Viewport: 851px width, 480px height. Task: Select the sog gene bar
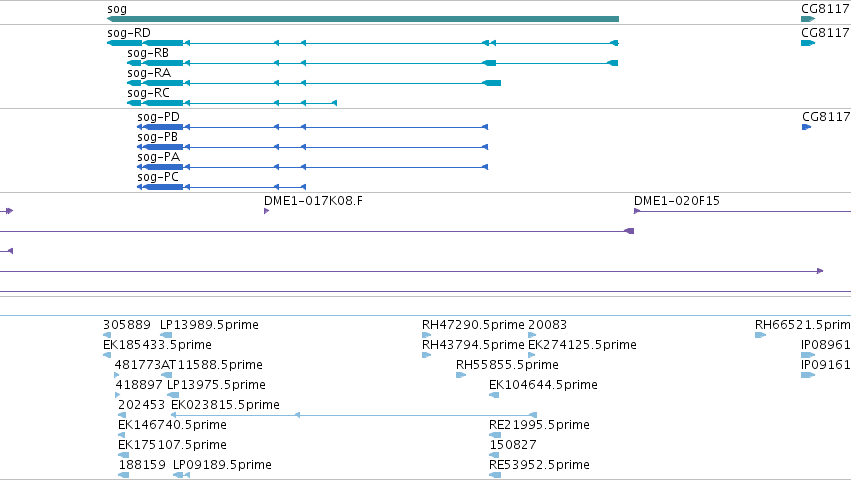(363, 19)
